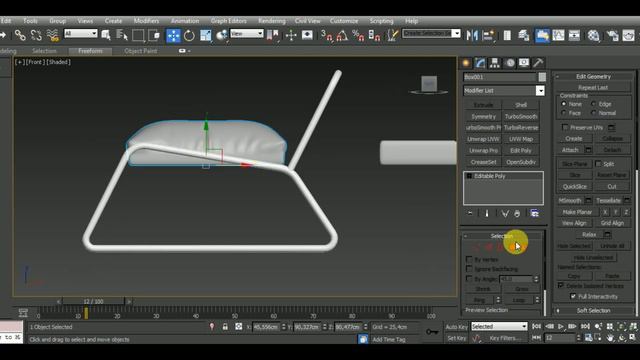Open the Tools menu
The height and width of the screenshot is (360, 640).
pyautogui.click(x=30, y=21)
